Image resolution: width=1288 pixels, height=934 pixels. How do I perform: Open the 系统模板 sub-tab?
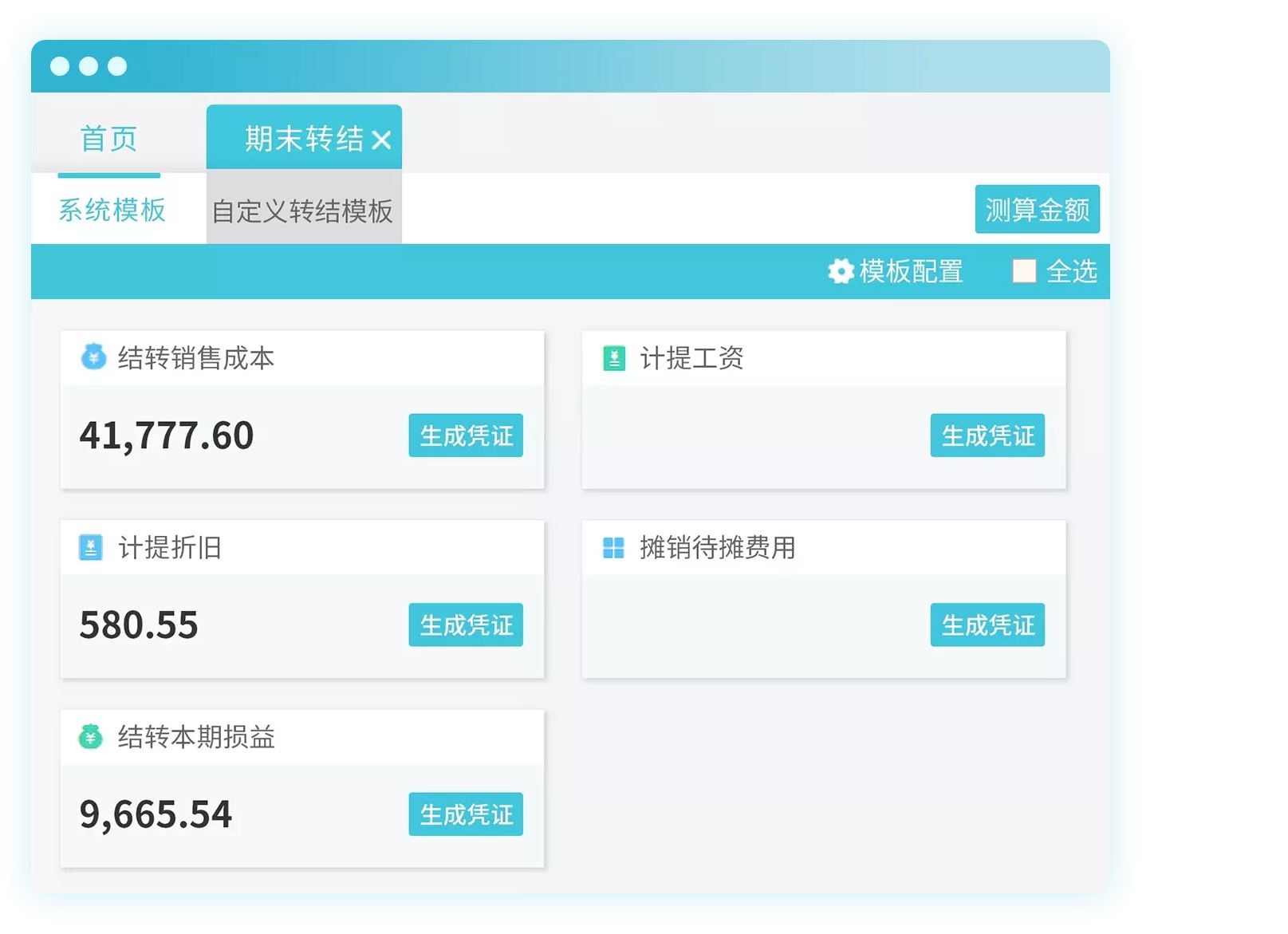tap(112, 210)
